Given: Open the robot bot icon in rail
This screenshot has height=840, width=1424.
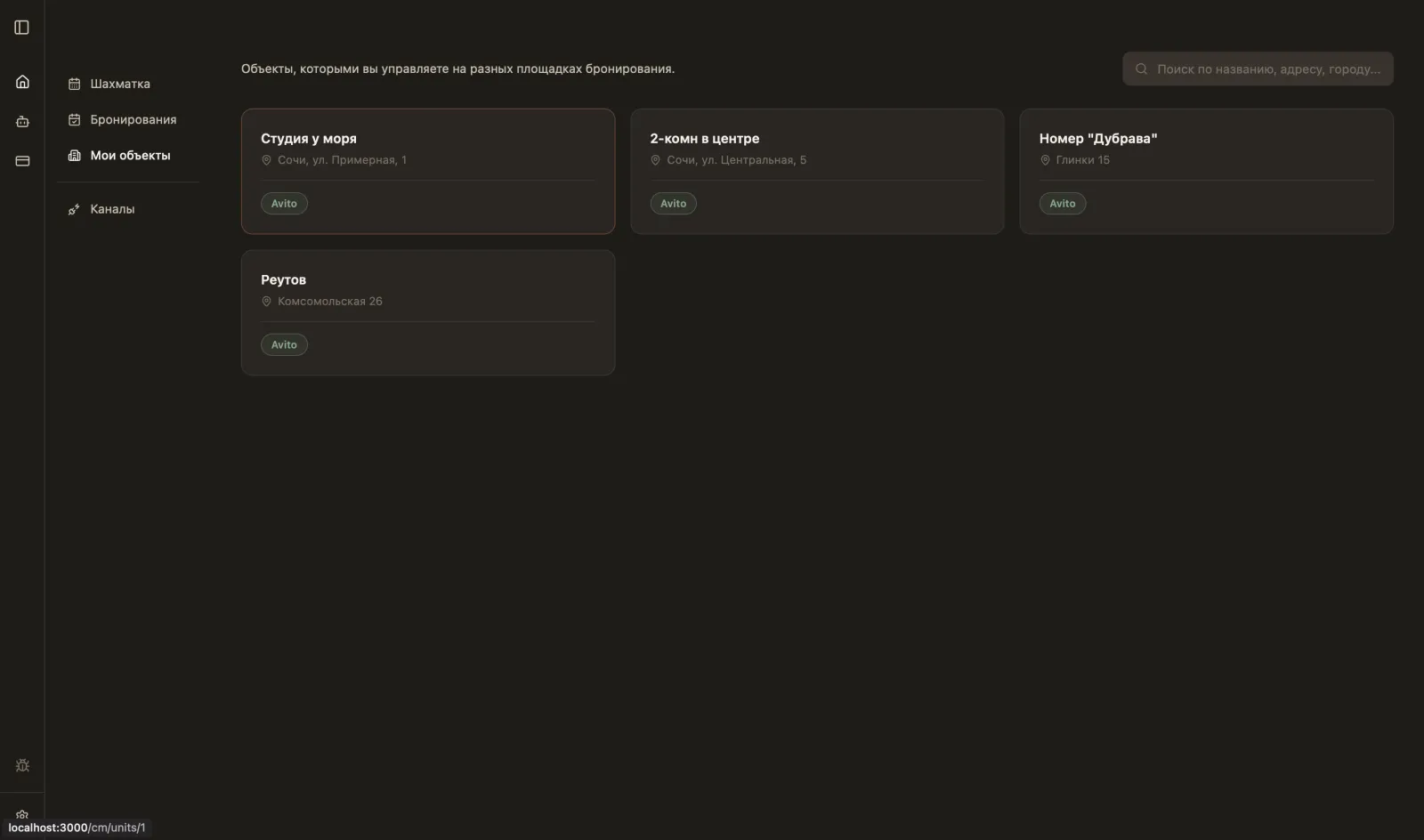Looking at the screenshot, I should coord(22,121).
